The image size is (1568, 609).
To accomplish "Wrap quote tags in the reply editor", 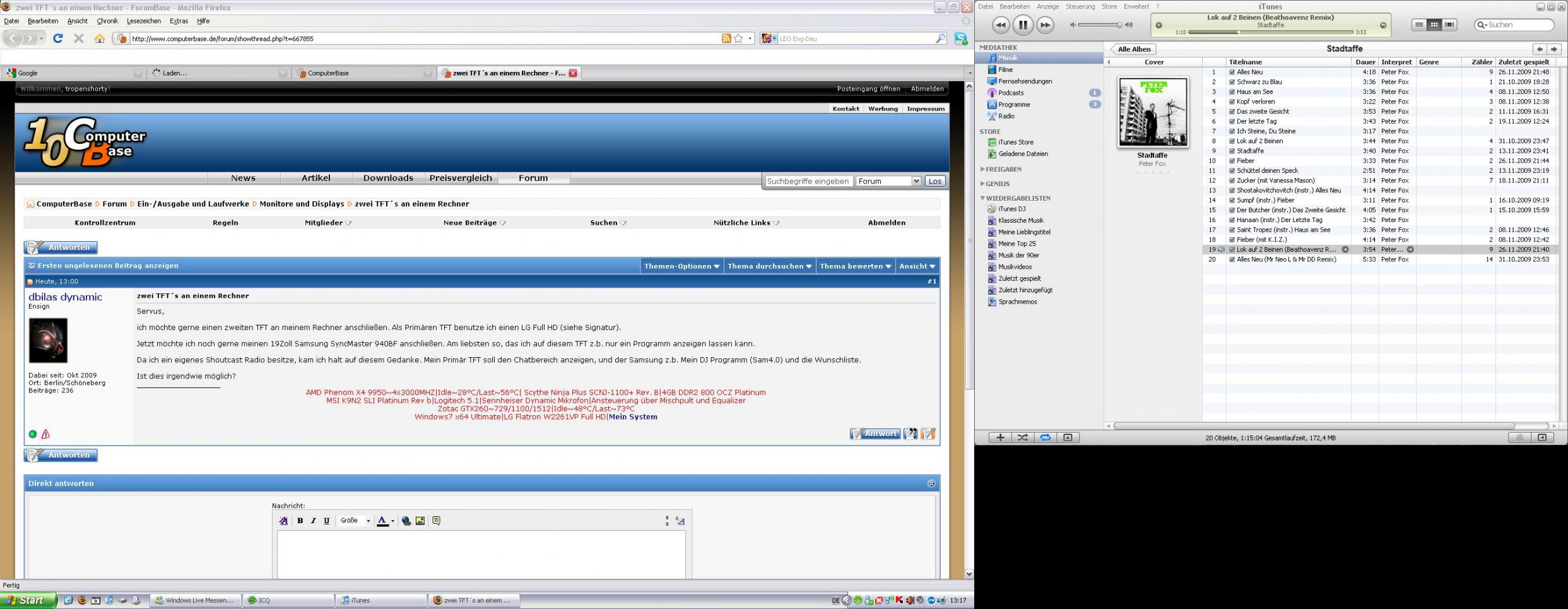I will (x=436, y=521).
